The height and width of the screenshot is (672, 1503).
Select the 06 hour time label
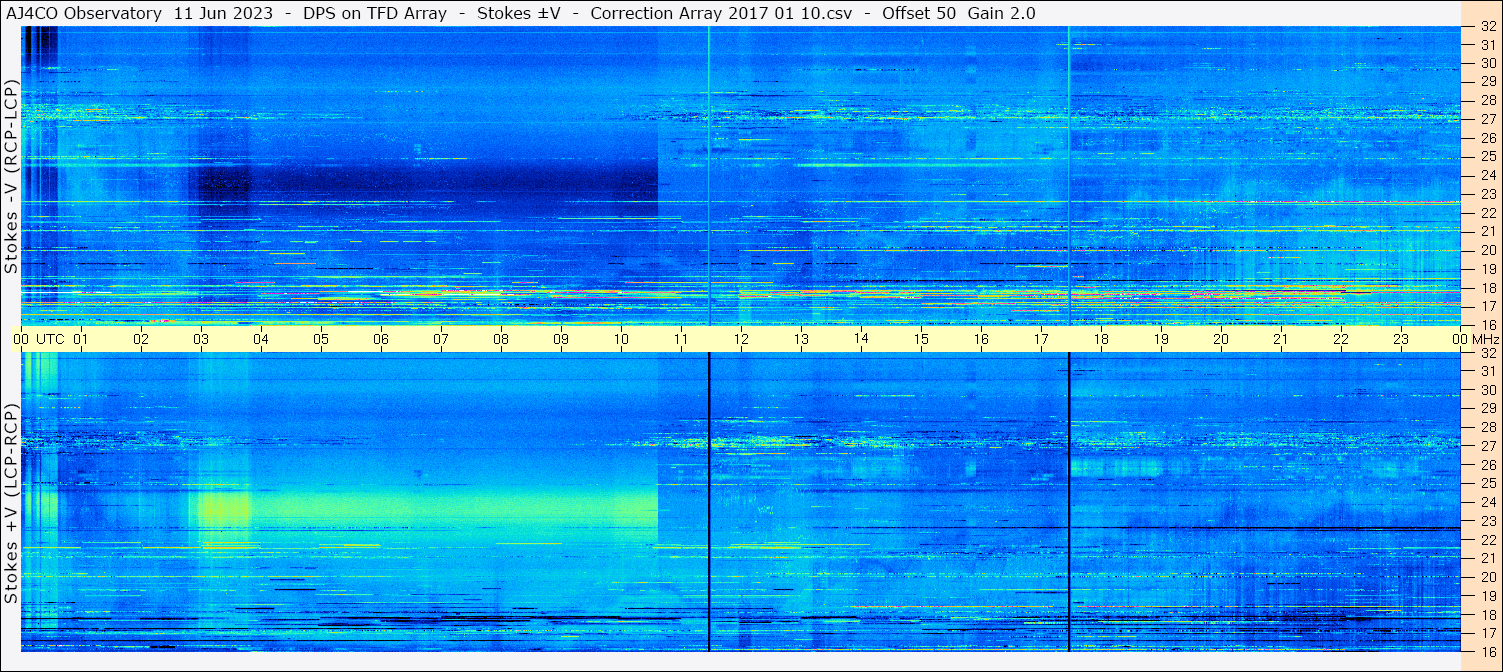click(381, 339)
